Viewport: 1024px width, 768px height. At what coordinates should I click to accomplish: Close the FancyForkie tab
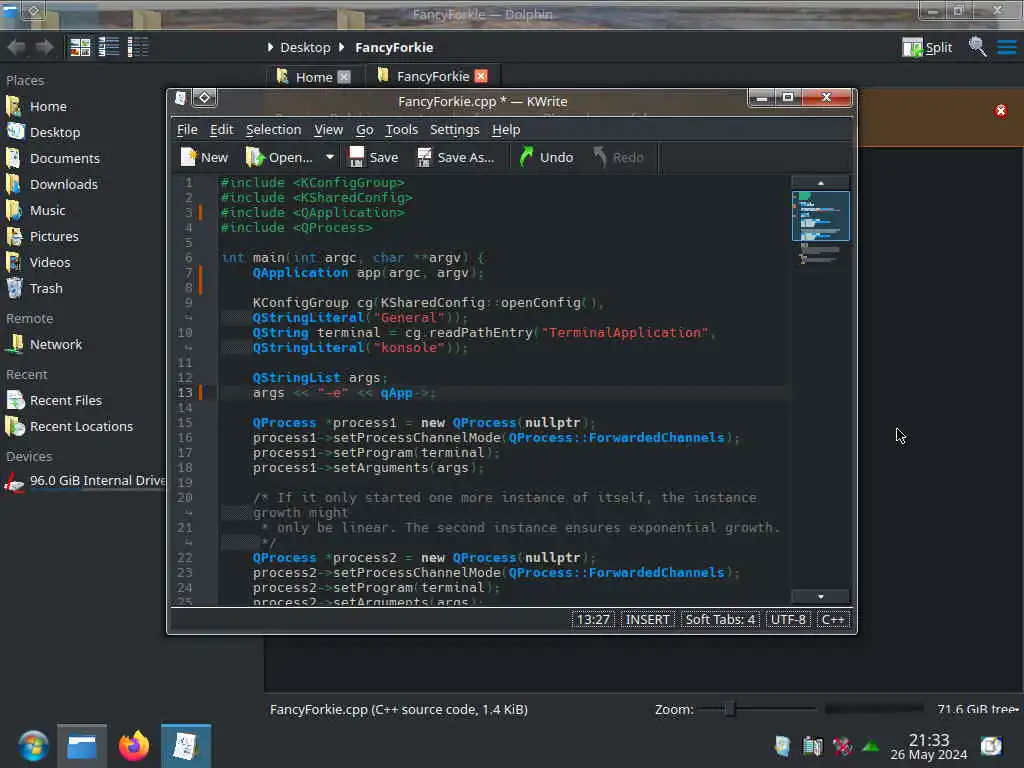481,76
